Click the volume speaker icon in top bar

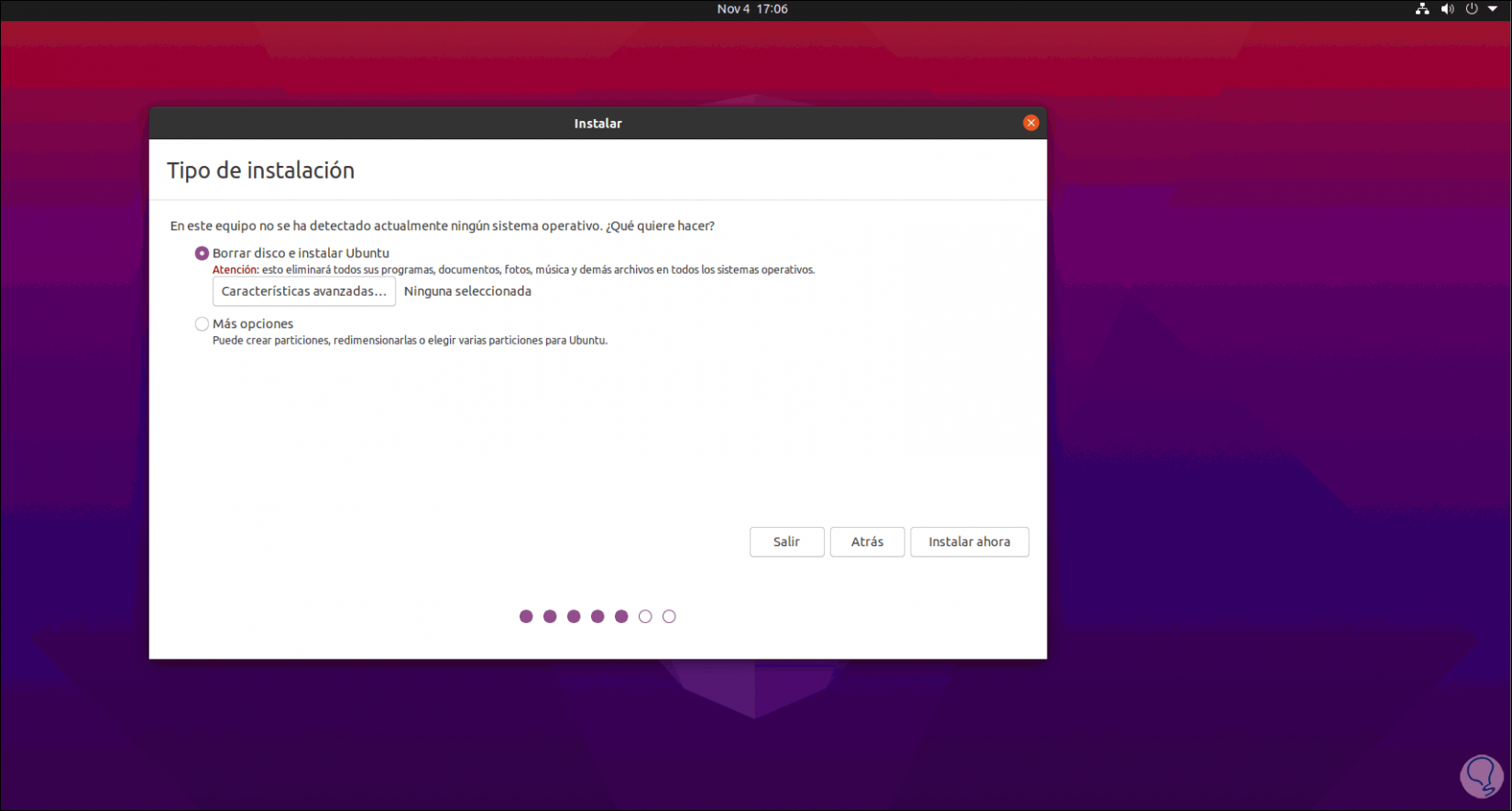[x=1448, y=9]
